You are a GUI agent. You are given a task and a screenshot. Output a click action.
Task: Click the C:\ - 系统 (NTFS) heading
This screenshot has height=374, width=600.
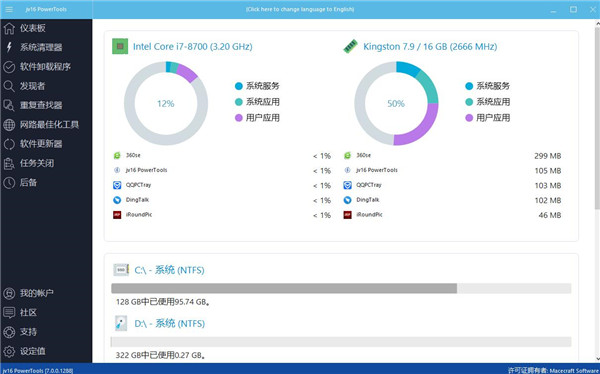[x=169, y=270]
